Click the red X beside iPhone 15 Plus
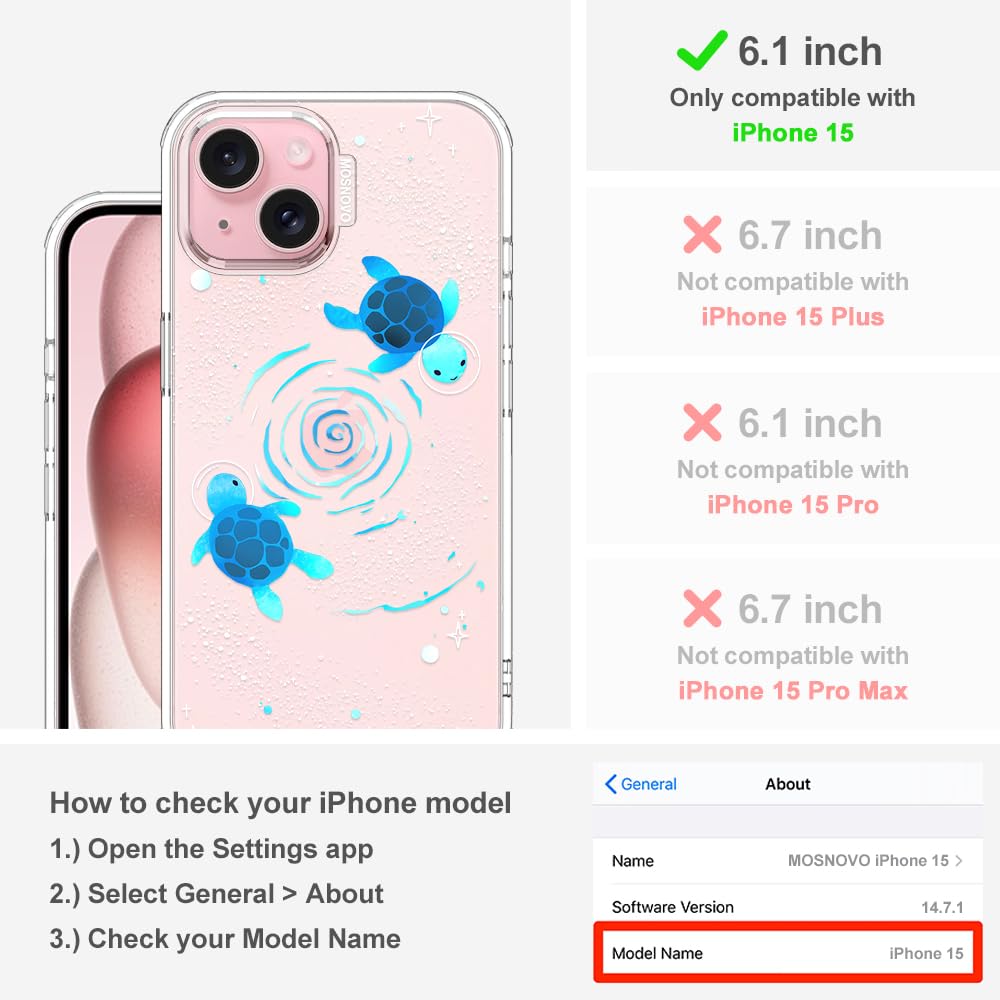1000x1000 pixels. coord(702,235)
